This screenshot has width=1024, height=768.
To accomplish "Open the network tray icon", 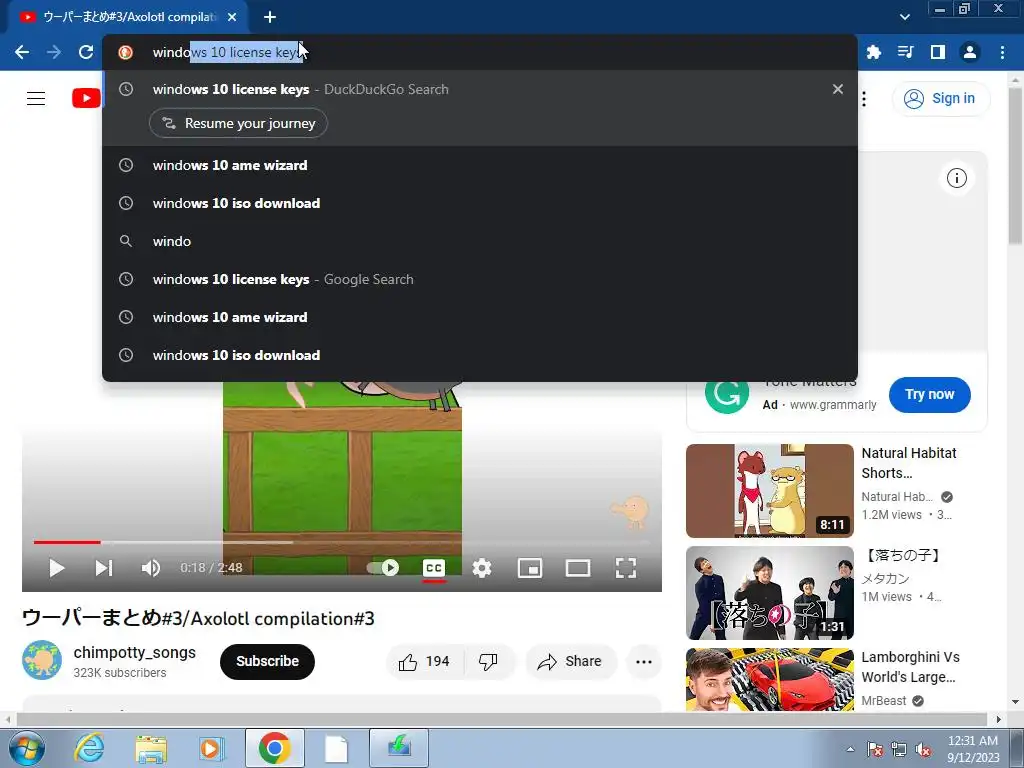I will [x=899, y=750].
